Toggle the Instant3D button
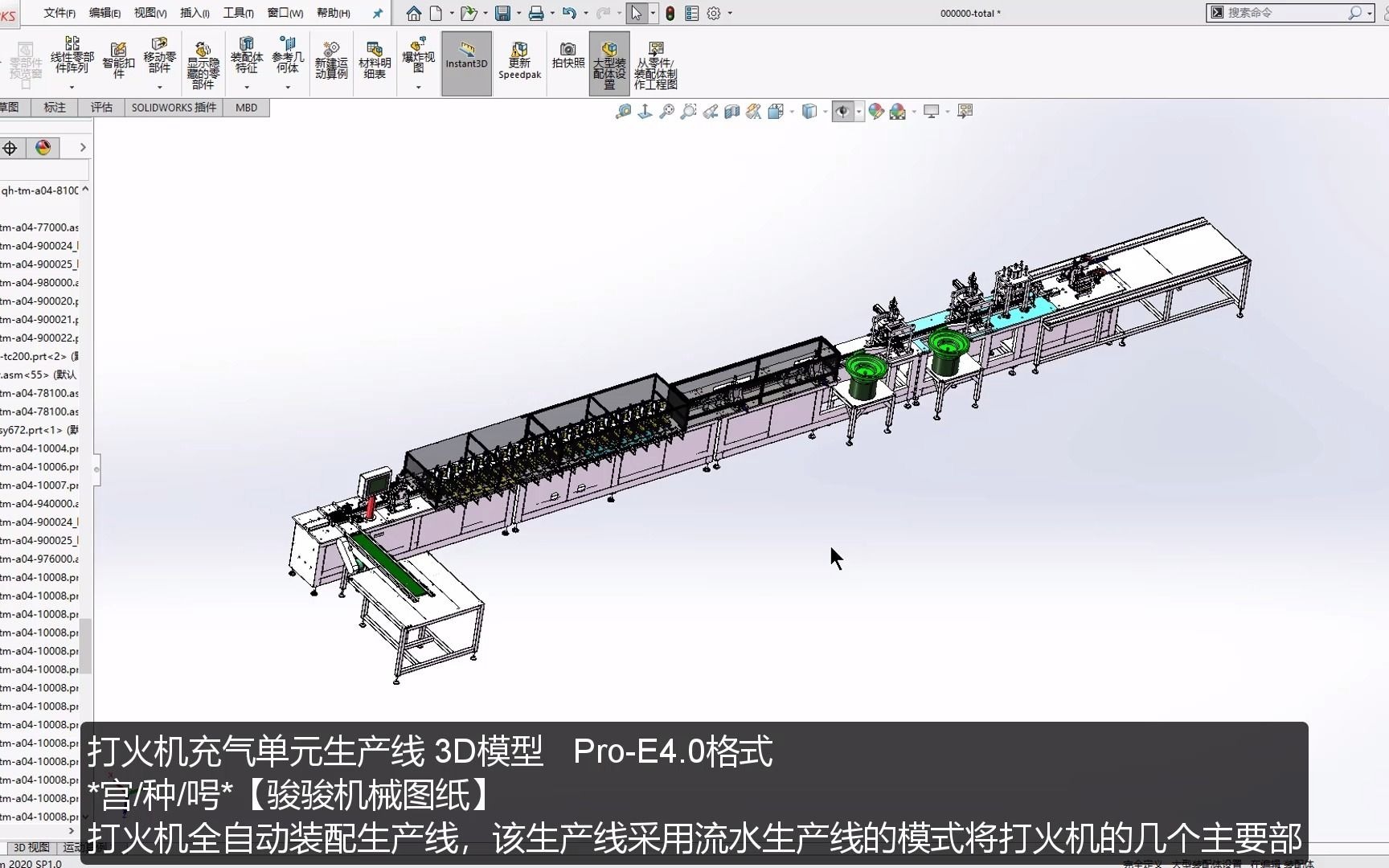Image resolution: width=1389 pixels, height=868 pixels. (466, 63)
